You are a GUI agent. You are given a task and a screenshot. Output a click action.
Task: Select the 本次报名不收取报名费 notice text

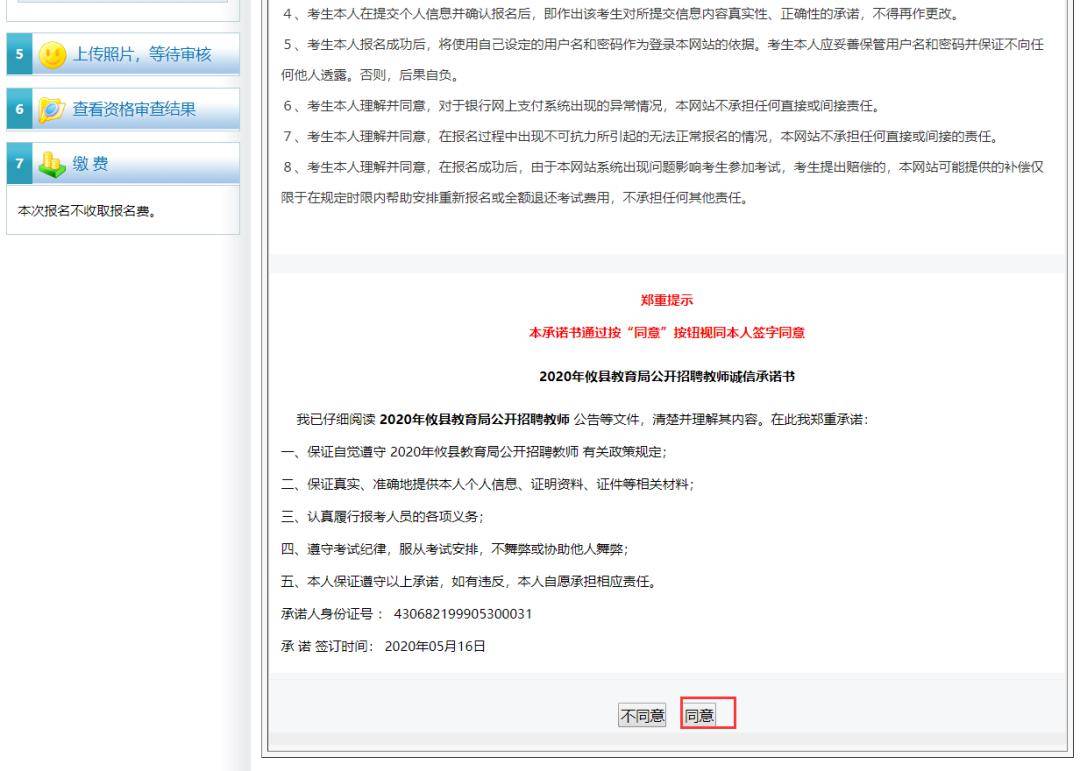(x=87, y=212)
